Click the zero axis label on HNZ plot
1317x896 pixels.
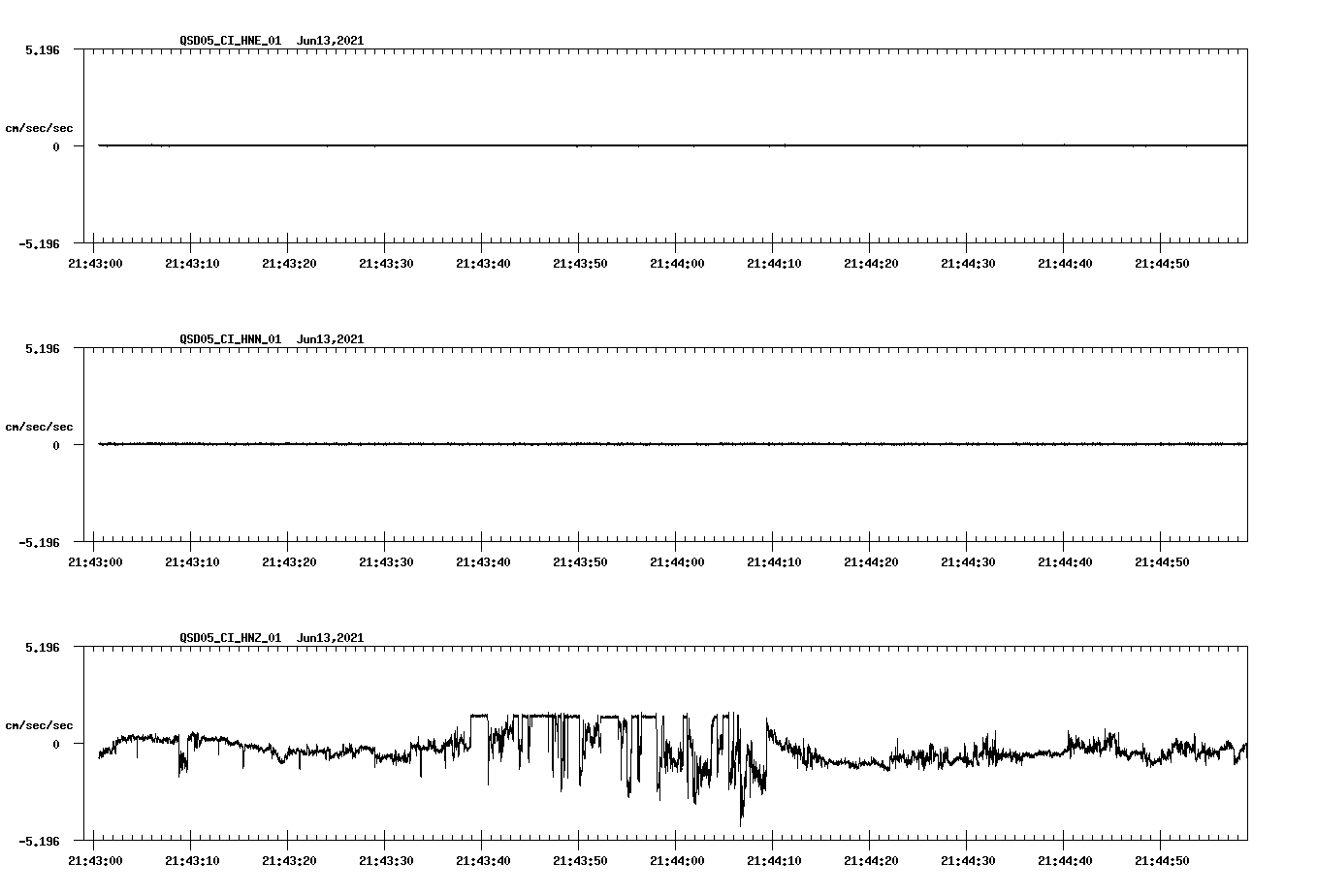click(56, 744)
